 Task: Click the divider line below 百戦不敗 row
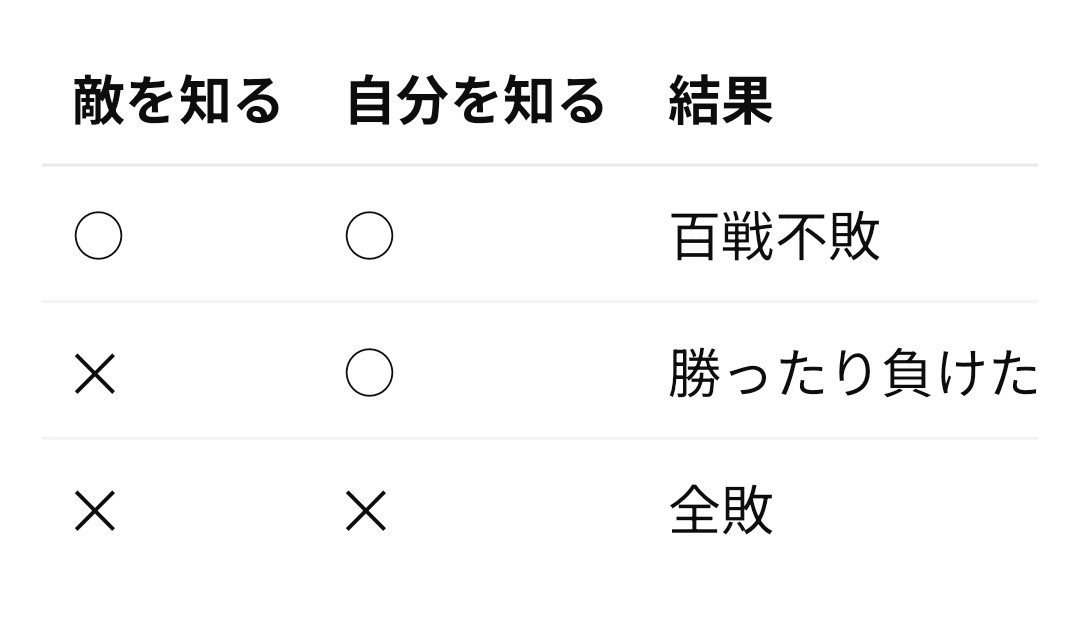click(540, 301)
